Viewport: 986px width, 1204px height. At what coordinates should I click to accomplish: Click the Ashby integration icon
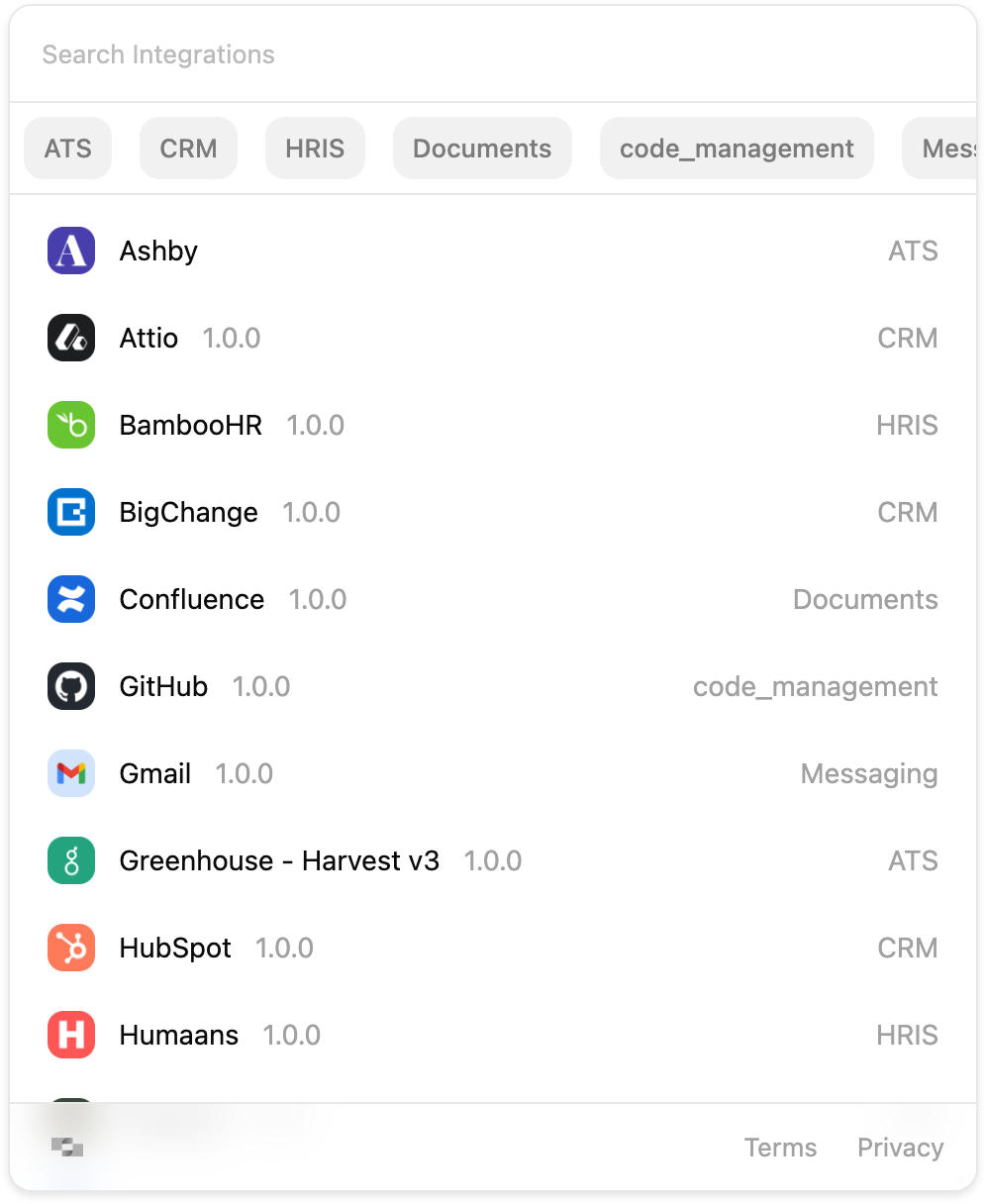(x=70, y=251)
